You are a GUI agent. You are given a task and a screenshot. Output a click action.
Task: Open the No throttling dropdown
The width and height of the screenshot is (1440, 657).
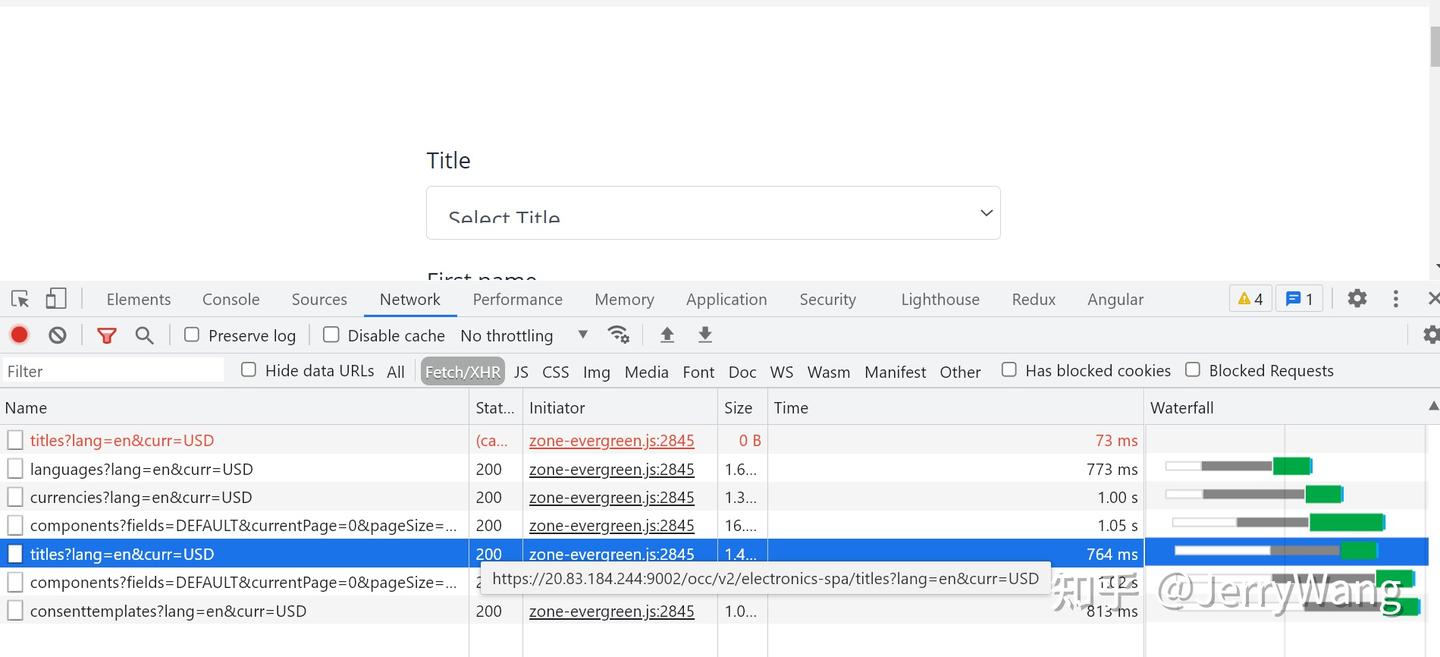[x=524, y=335]
